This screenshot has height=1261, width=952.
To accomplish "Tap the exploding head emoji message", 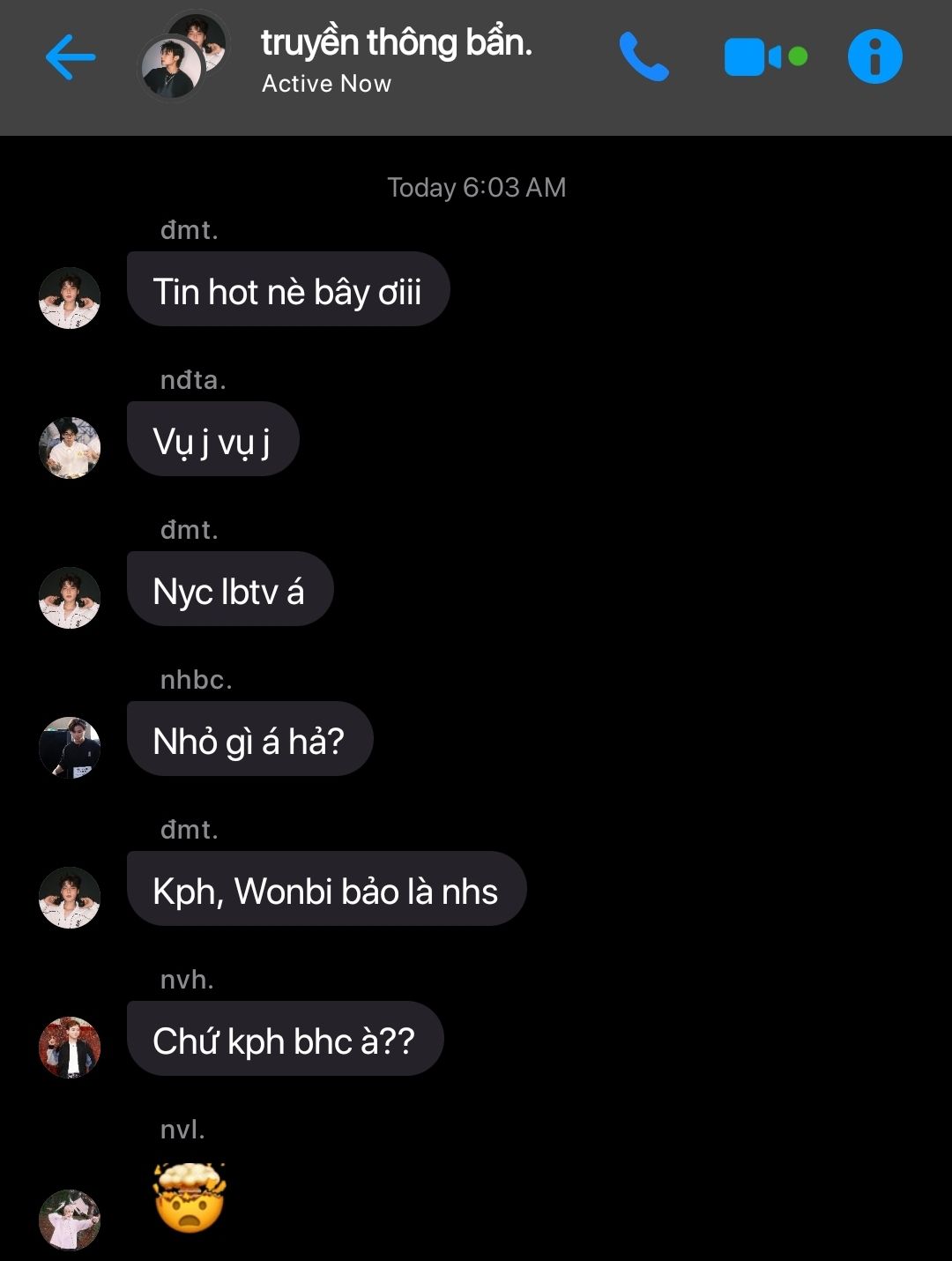I will tap(190, 1198).
